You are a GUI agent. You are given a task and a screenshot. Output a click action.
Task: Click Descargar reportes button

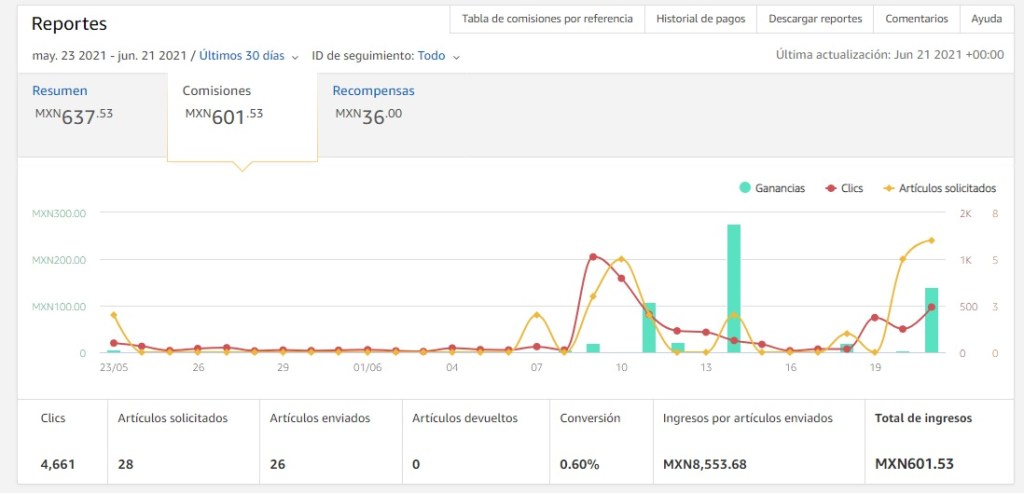click(815, 19)
